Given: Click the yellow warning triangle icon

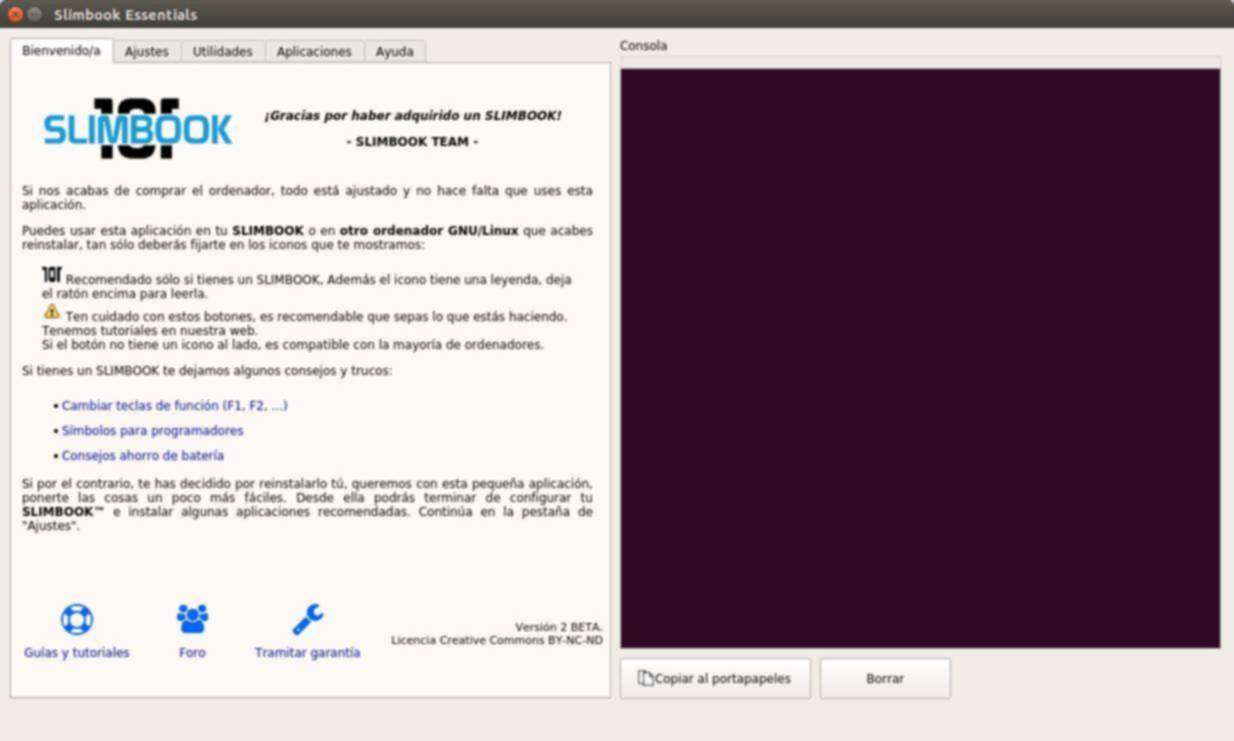Looking at the screenshot, I should [52, 312].
